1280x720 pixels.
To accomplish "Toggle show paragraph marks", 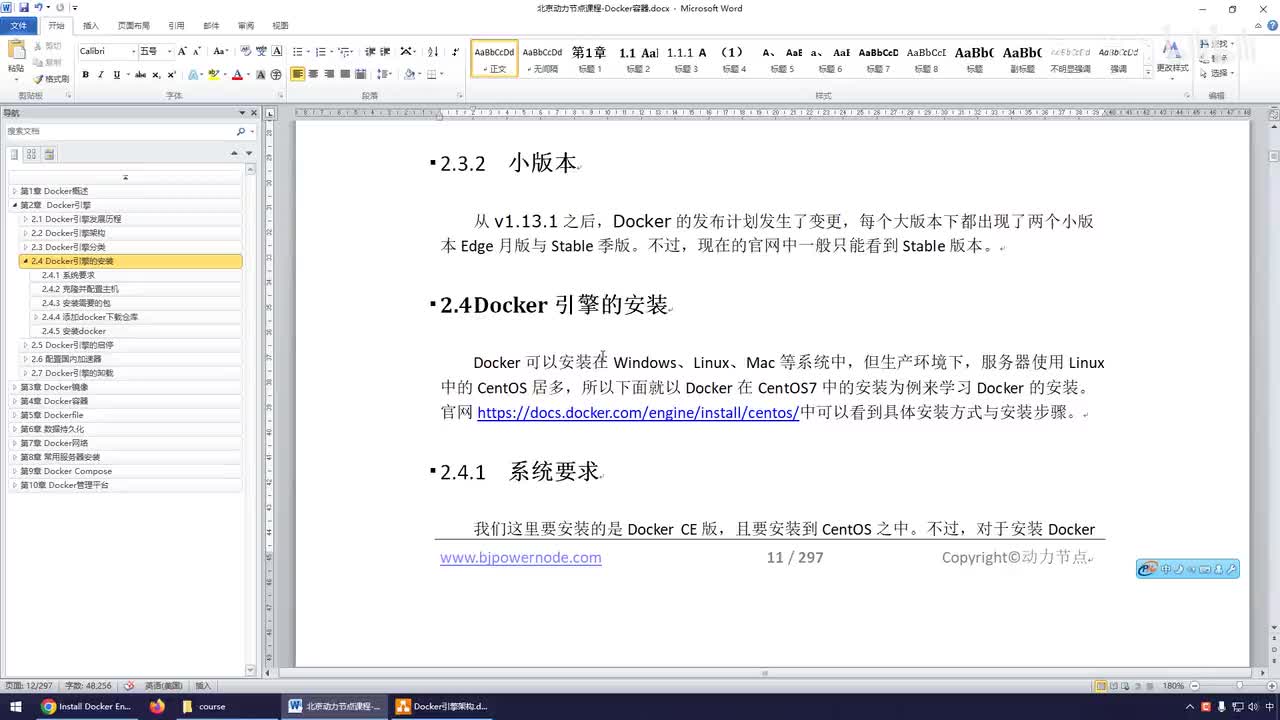I will click(456, 51).
